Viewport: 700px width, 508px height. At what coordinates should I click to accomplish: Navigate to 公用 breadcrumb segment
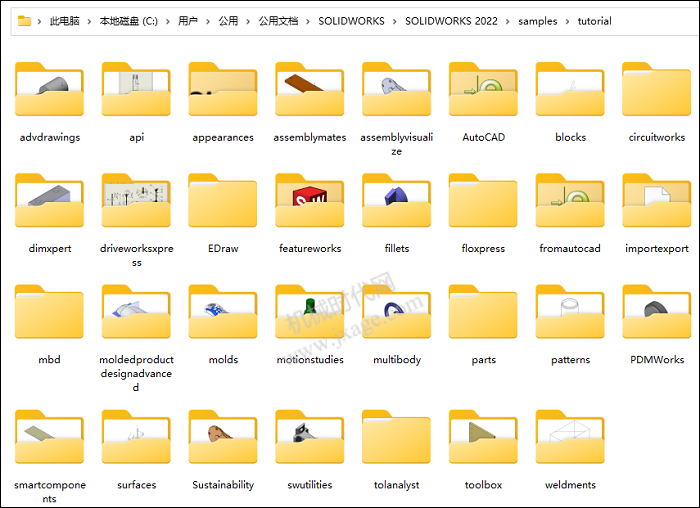tap(228, 21)
